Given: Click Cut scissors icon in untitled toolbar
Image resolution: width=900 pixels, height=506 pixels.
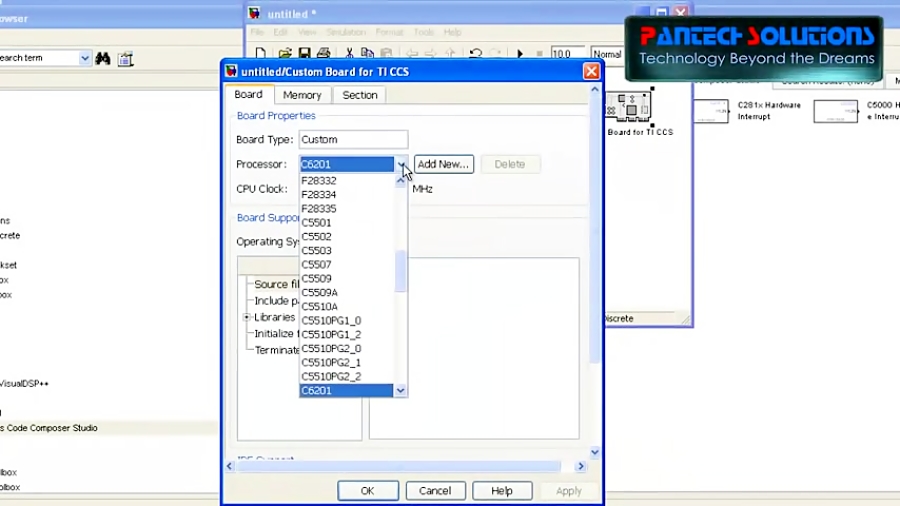Looking at the screenshot, I should (349, 53).
